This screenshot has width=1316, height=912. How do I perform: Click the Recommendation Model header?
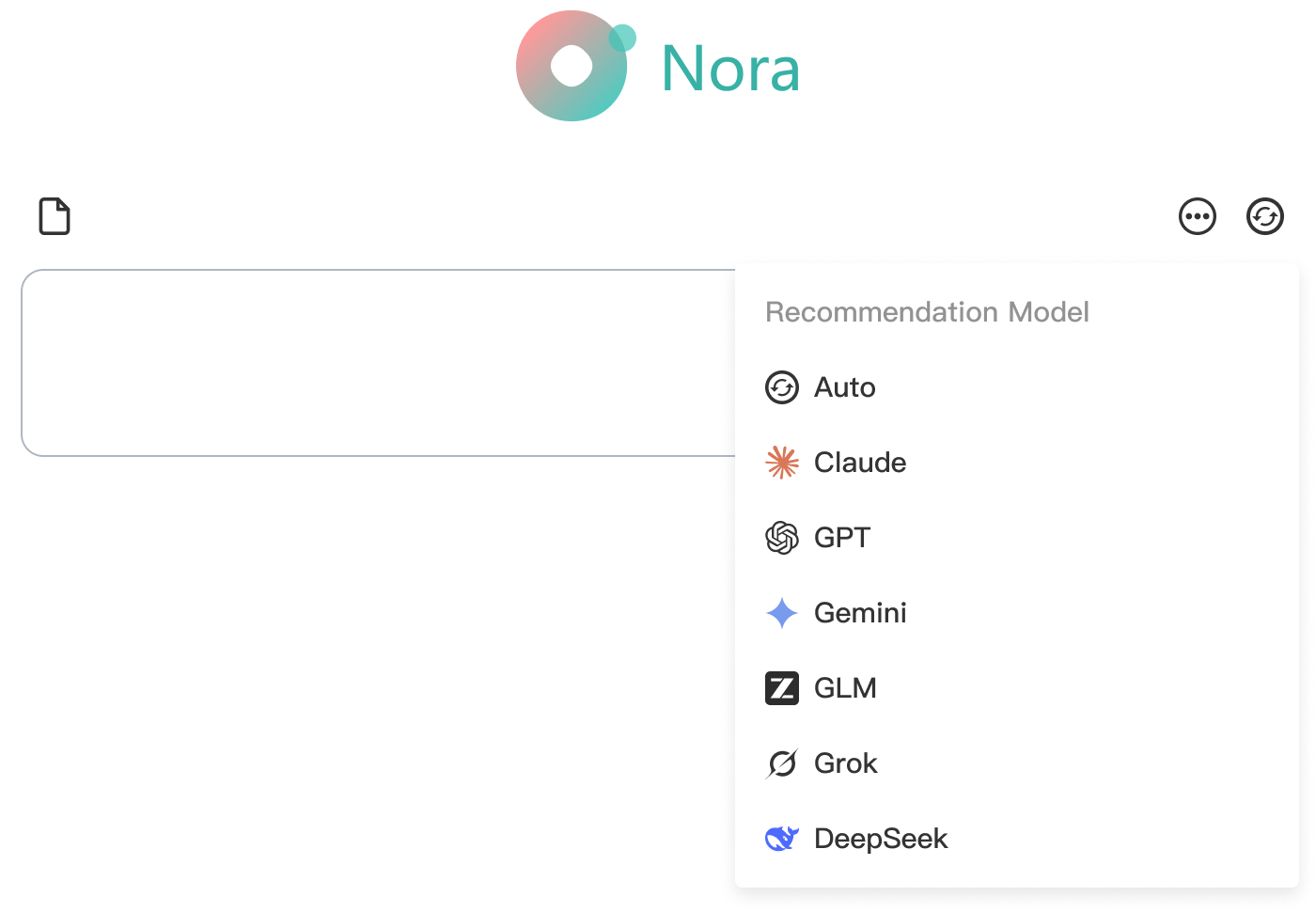928,312
